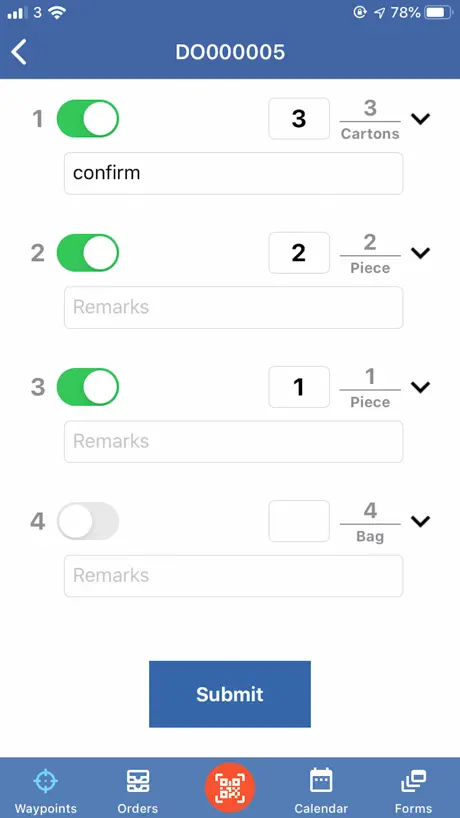Viewport: 460px width, 818px height.
Task: Switch to the Forms tab label
Action: point(414,809)
